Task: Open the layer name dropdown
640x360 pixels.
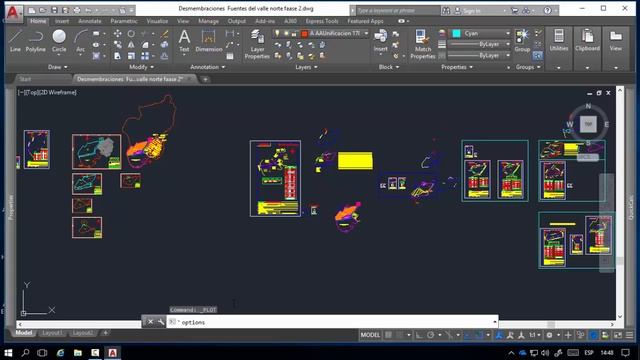Action: tap(366, 33)
